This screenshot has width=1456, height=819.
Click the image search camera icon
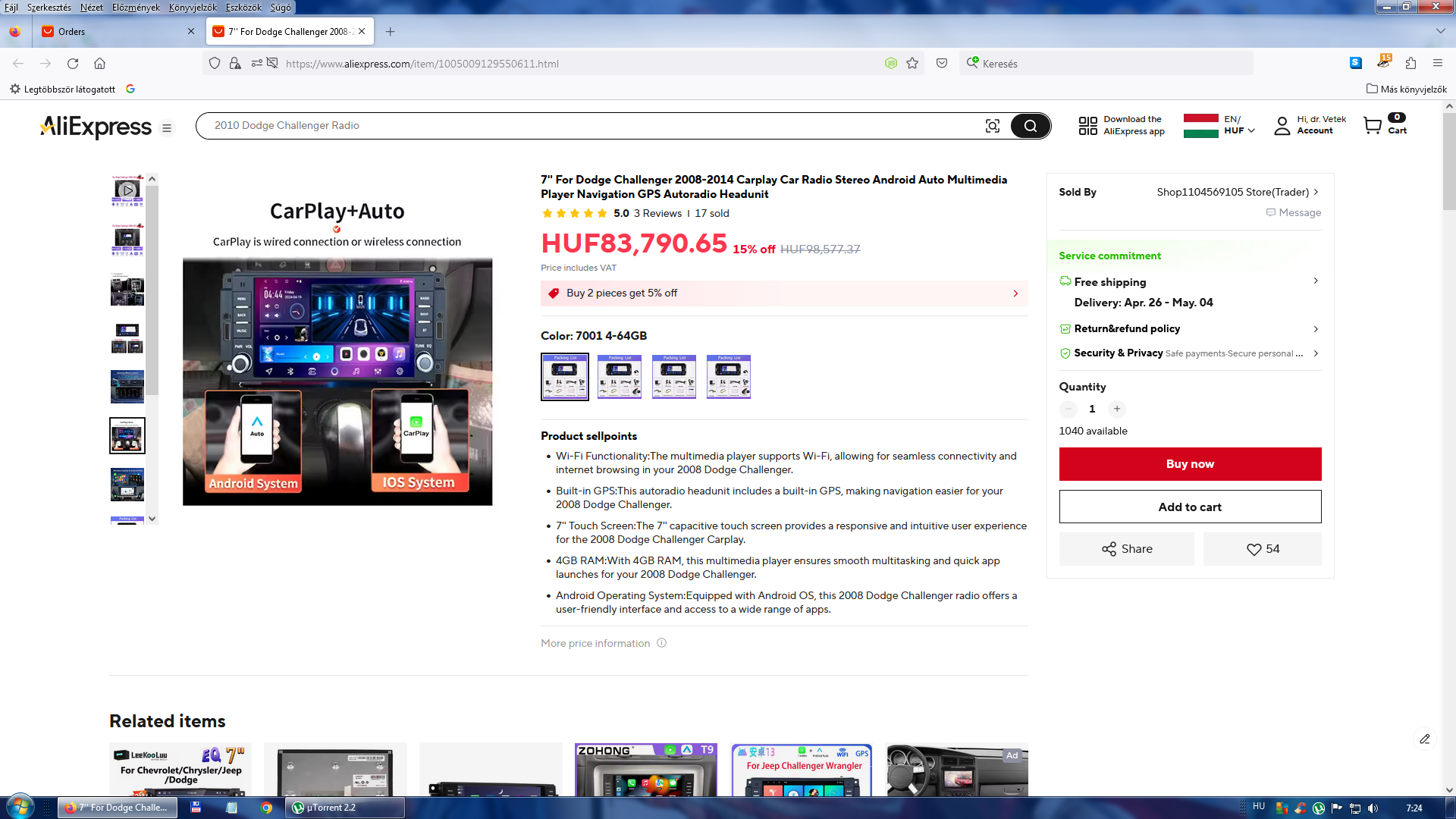[x=993, y=126]
